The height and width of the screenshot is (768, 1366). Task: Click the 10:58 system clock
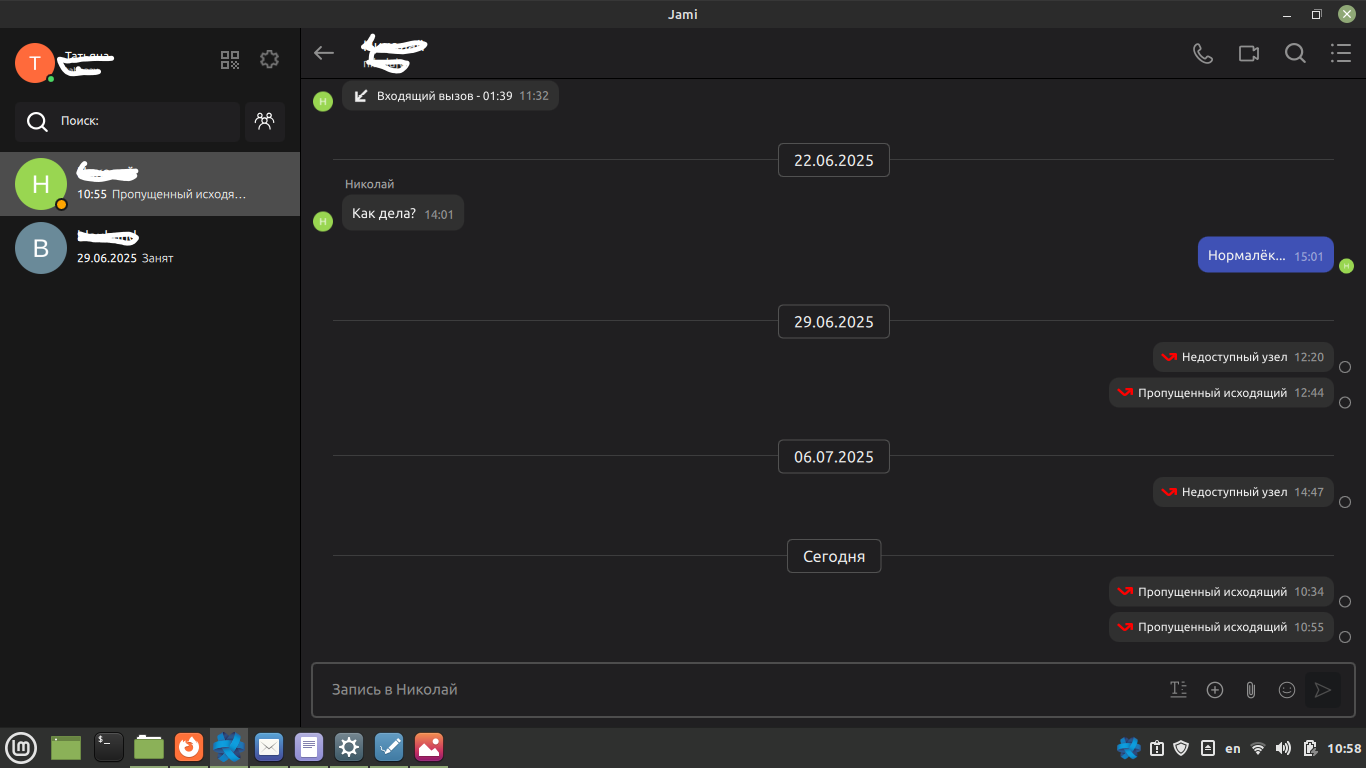tap(1344, 748)
